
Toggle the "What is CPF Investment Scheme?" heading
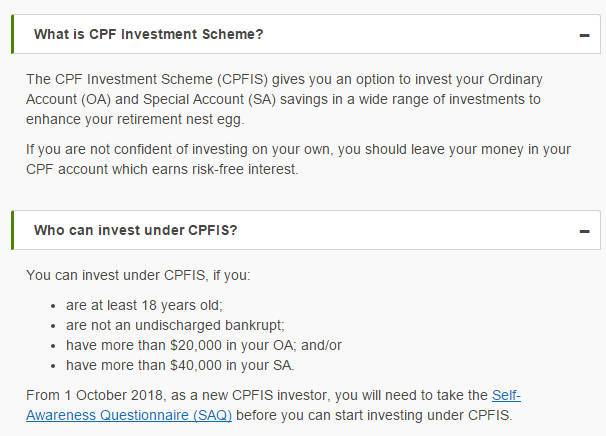pyautogui.click(x=150, y=35)
